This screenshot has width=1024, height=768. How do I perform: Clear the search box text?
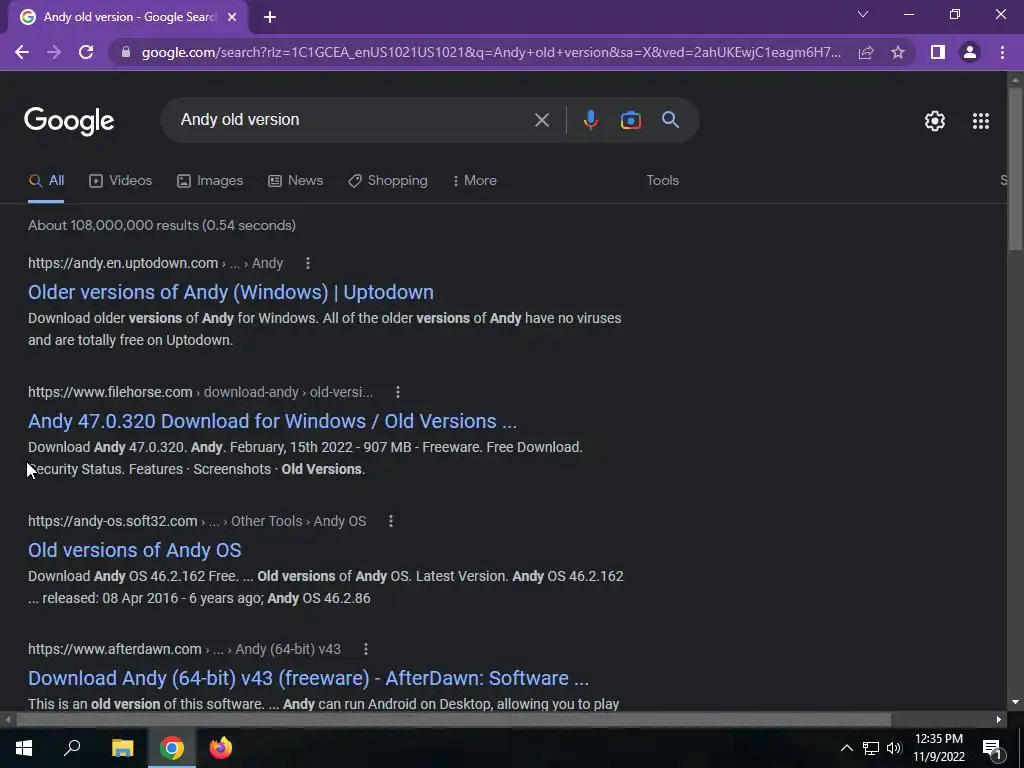pos(541,120)
